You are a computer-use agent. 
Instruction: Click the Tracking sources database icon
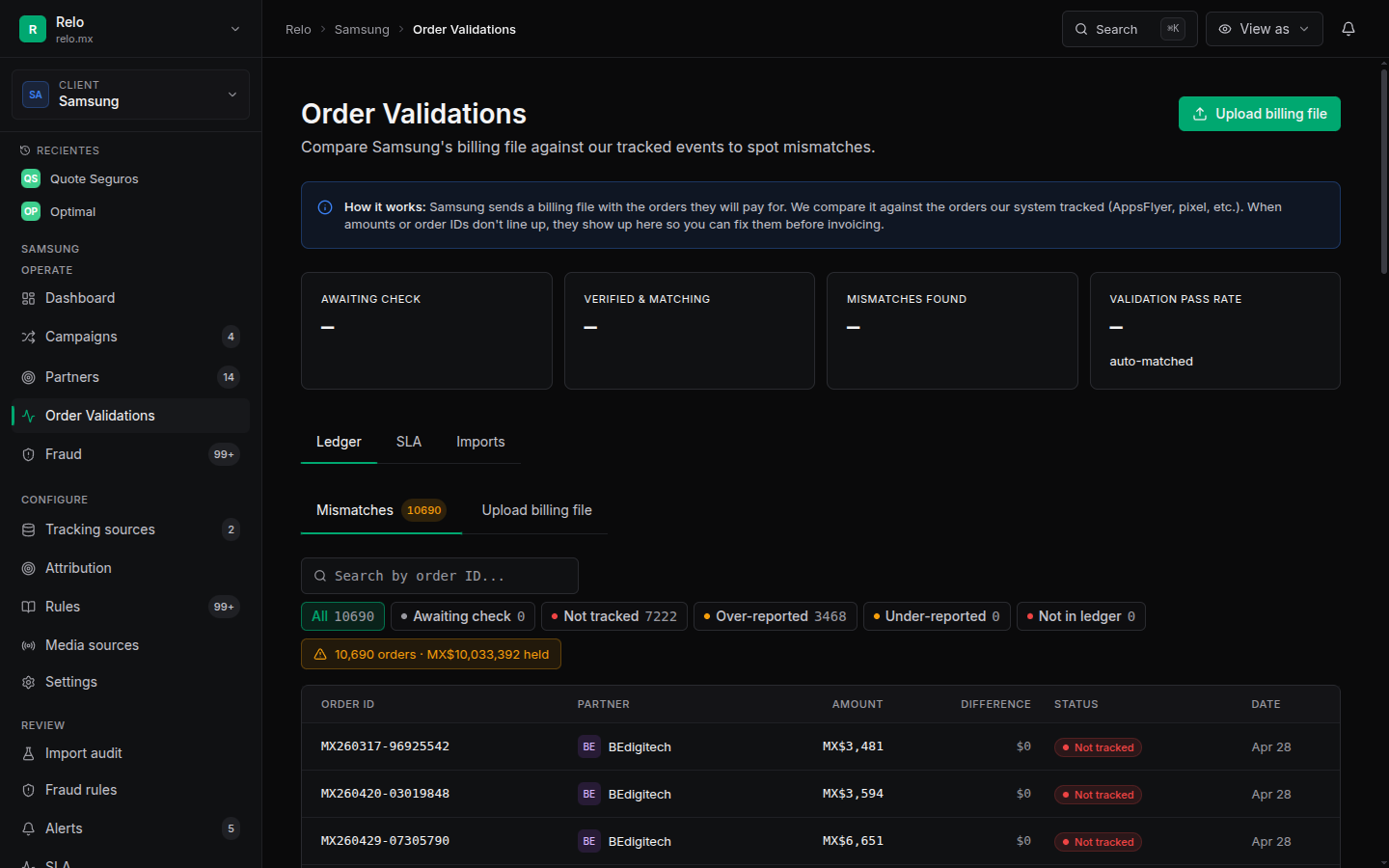(28, 529)
